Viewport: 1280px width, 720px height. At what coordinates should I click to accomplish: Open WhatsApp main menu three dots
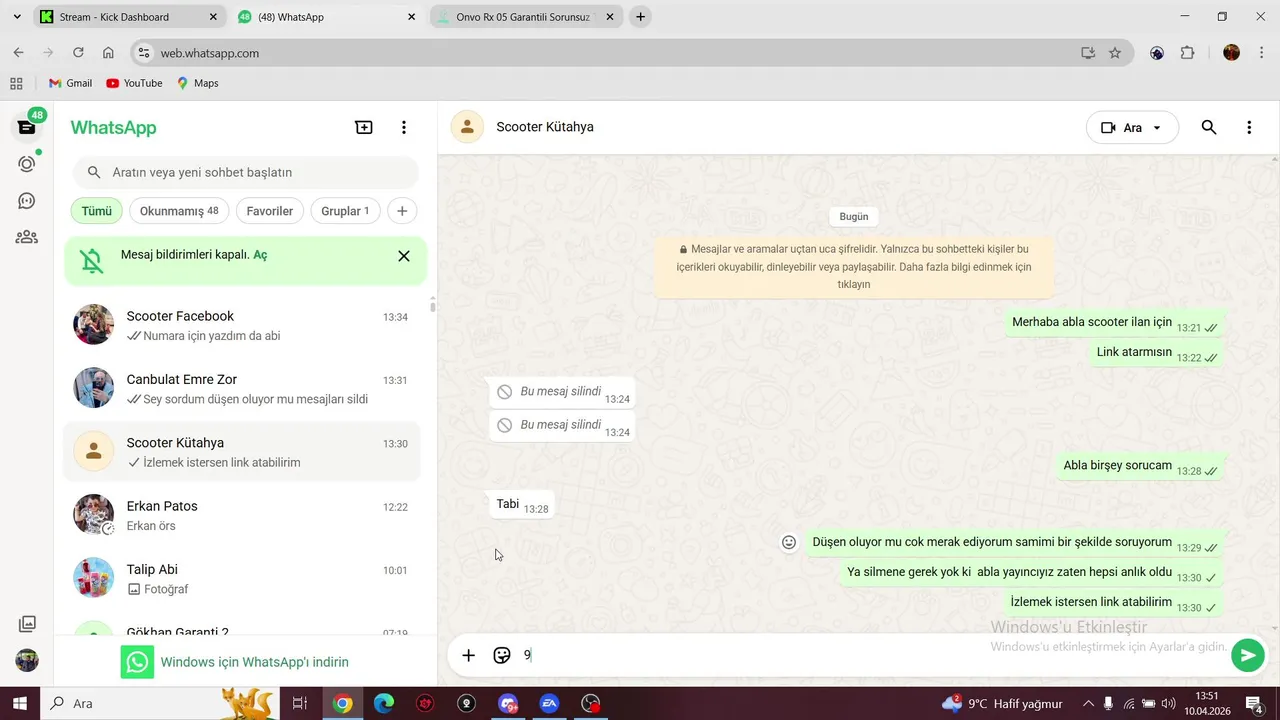(404, 127)
